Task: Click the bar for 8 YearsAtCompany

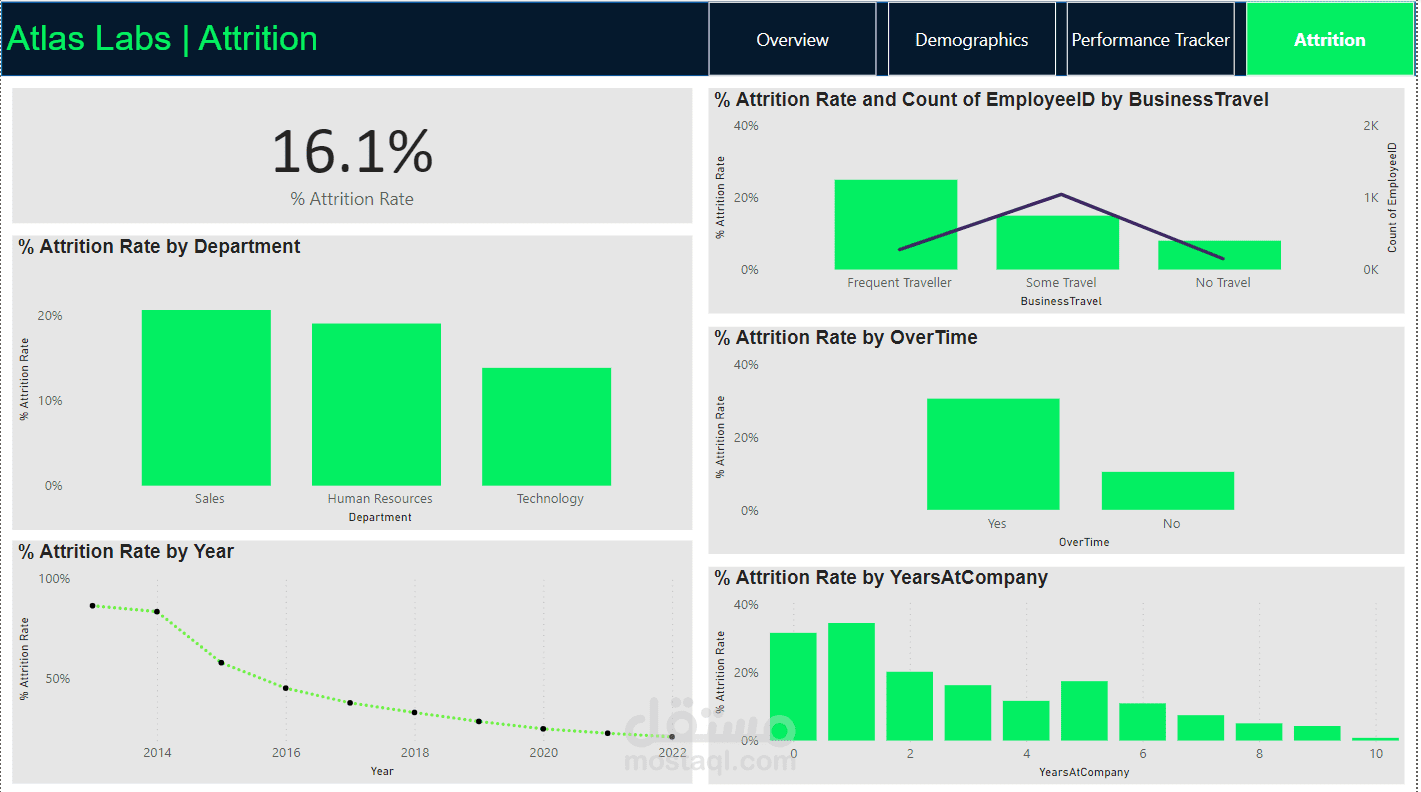Action: coord(1259,732)
